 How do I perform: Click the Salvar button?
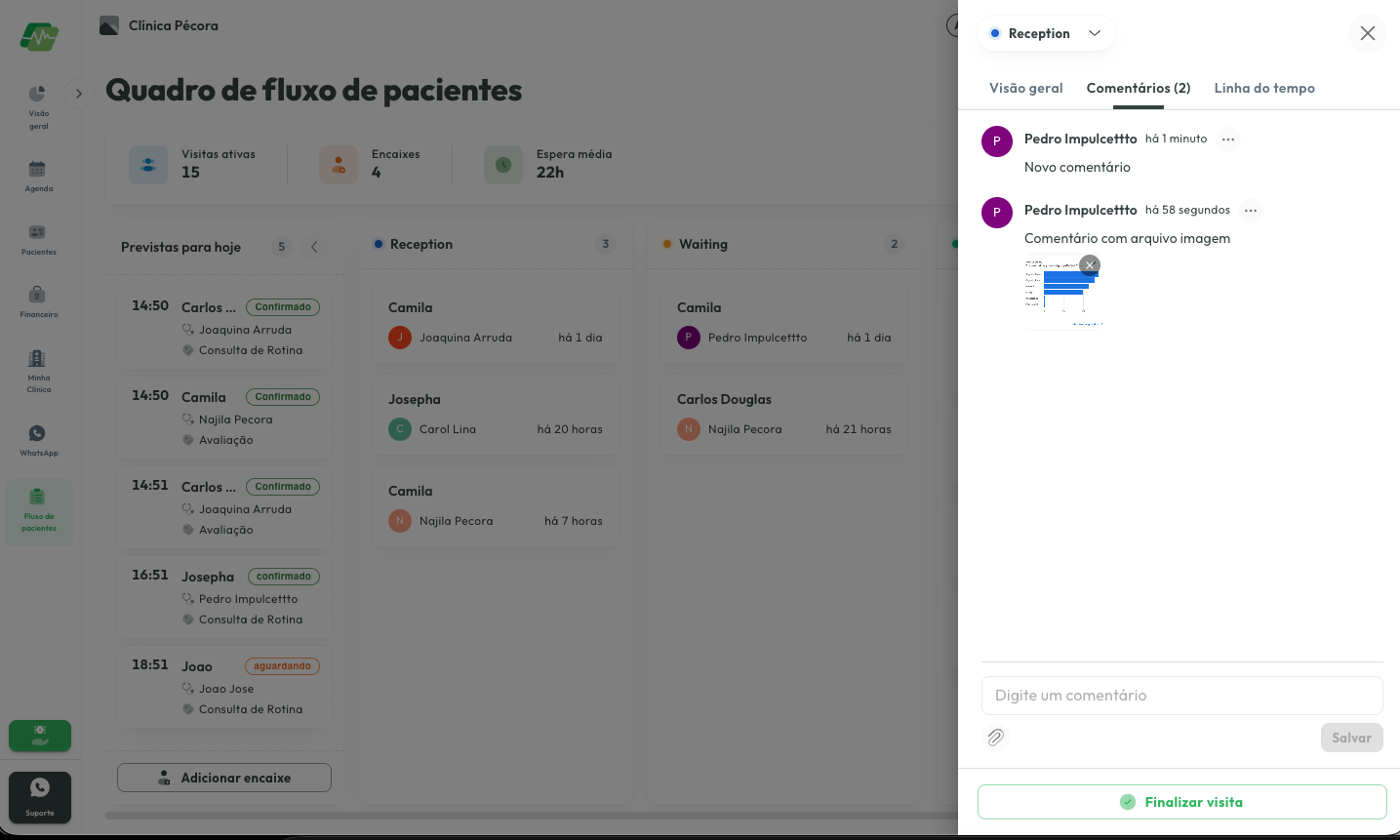(1352, 738)
